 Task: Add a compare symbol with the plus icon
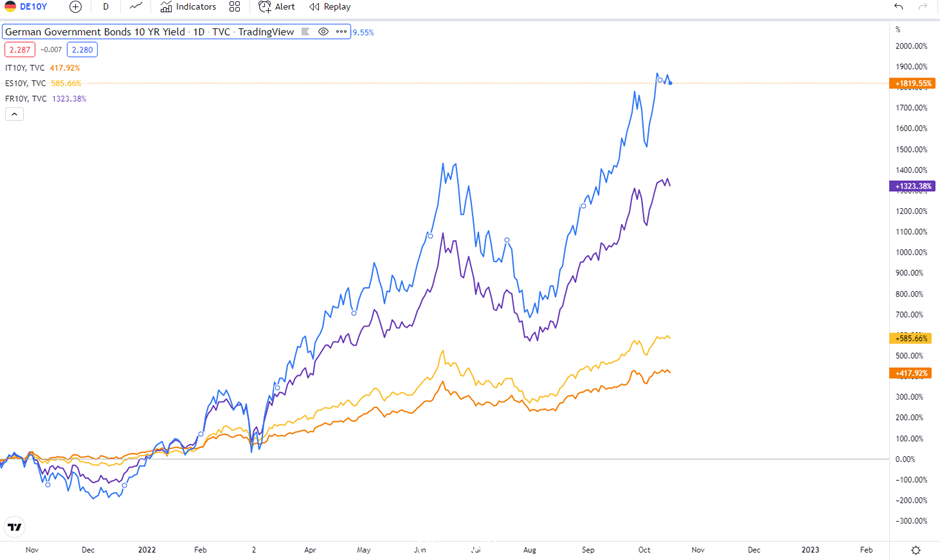pyautogui.click(x=76, y=7)
